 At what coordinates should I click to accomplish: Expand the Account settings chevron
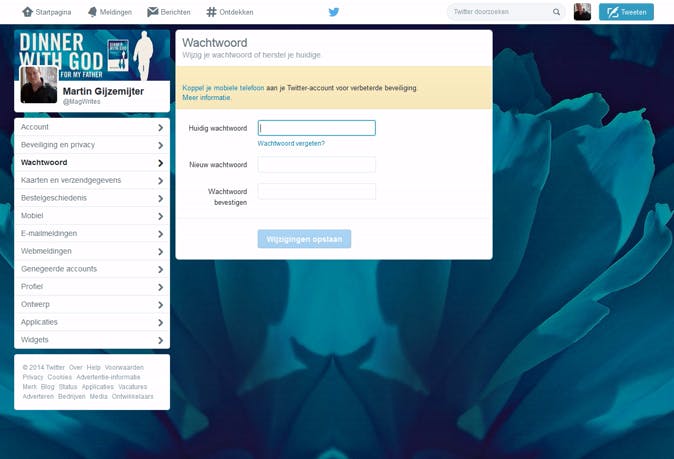pos(160,128)
